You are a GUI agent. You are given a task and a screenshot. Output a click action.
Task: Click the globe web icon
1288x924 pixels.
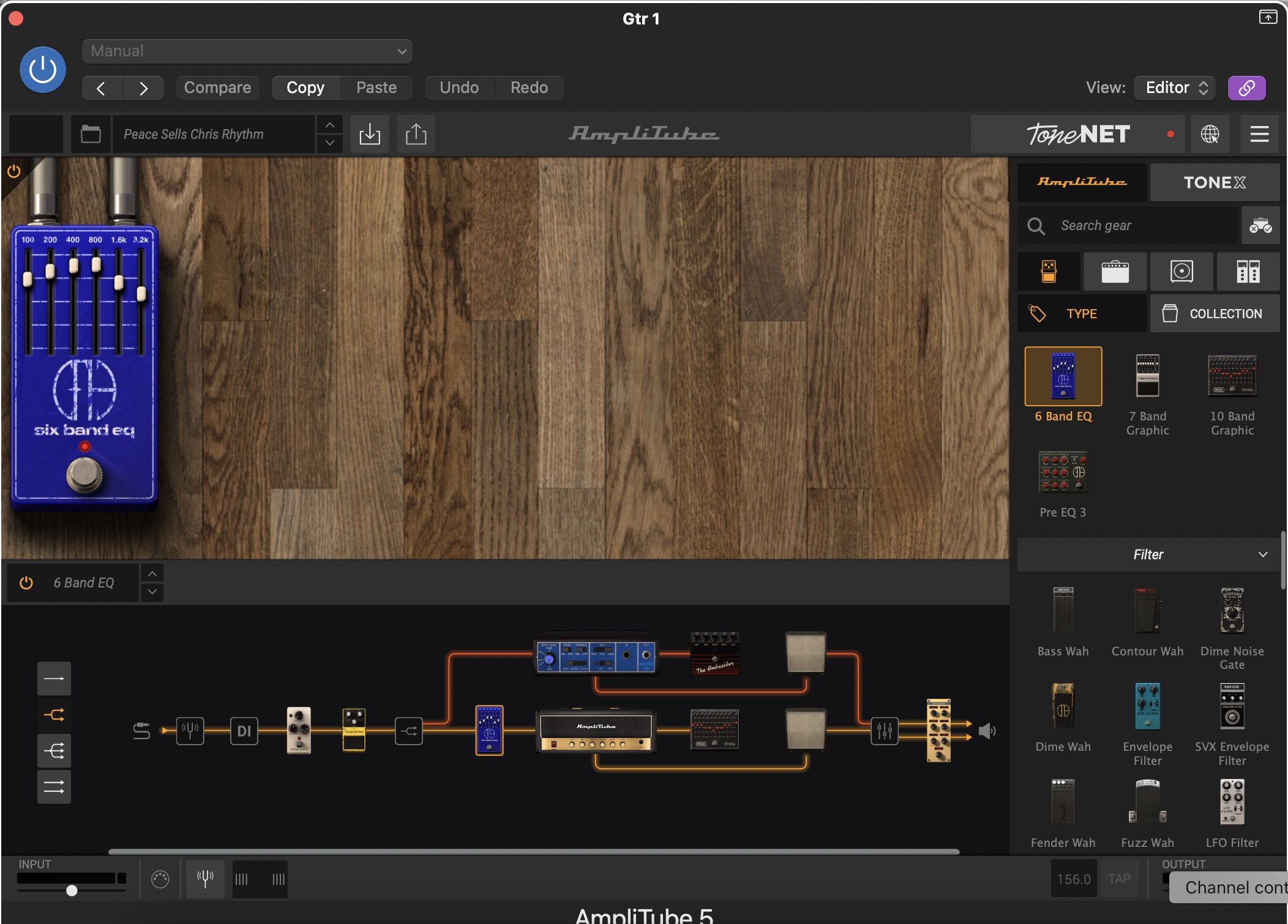[1210, 134]
